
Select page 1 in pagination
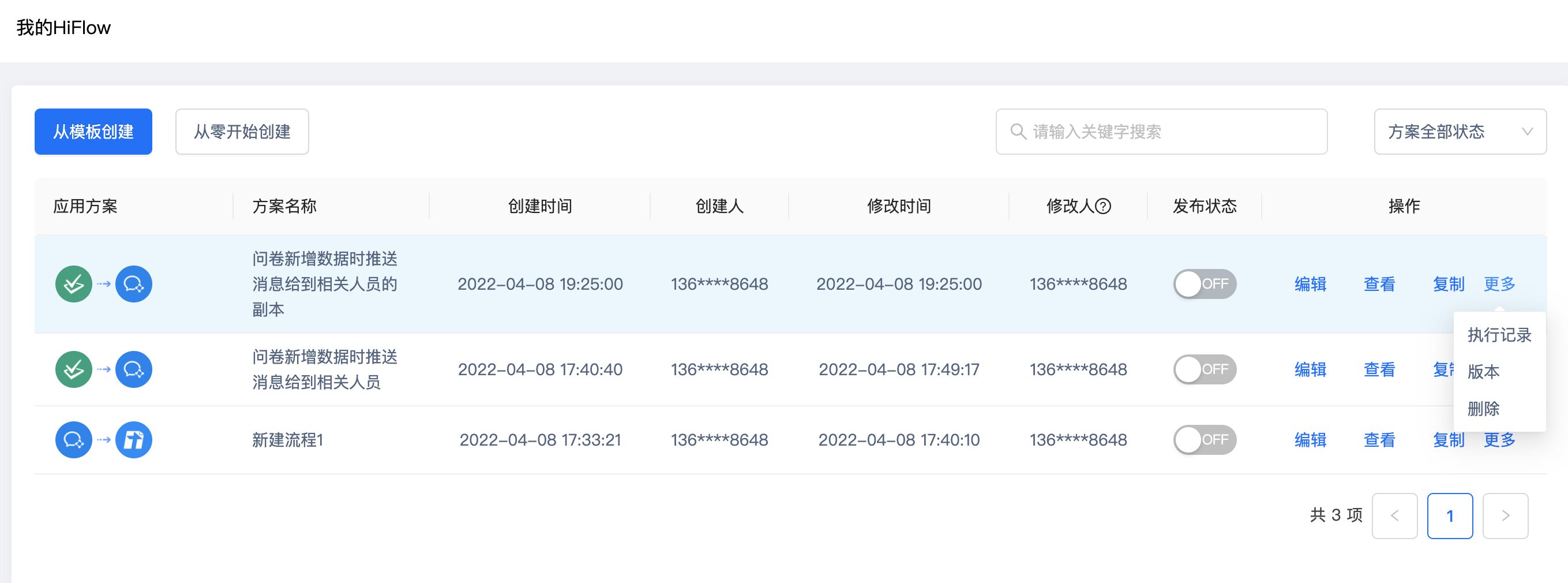click(1450, 516)
